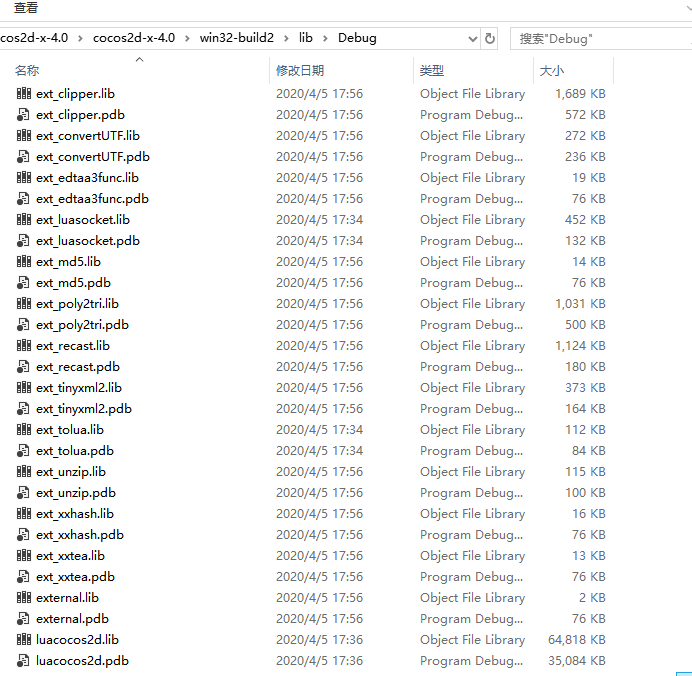
Task: Click the external.lib file icon
Action: click(23, 597)
